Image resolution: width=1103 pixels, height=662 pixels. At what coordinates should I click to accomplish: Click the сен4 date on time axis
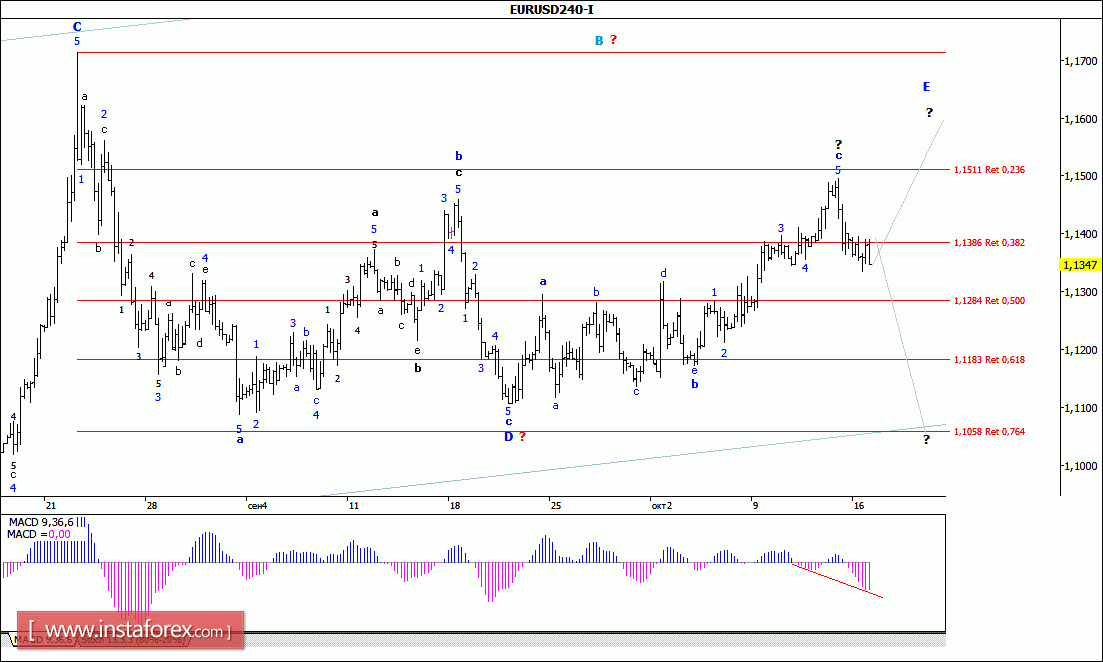coord(257,505)
